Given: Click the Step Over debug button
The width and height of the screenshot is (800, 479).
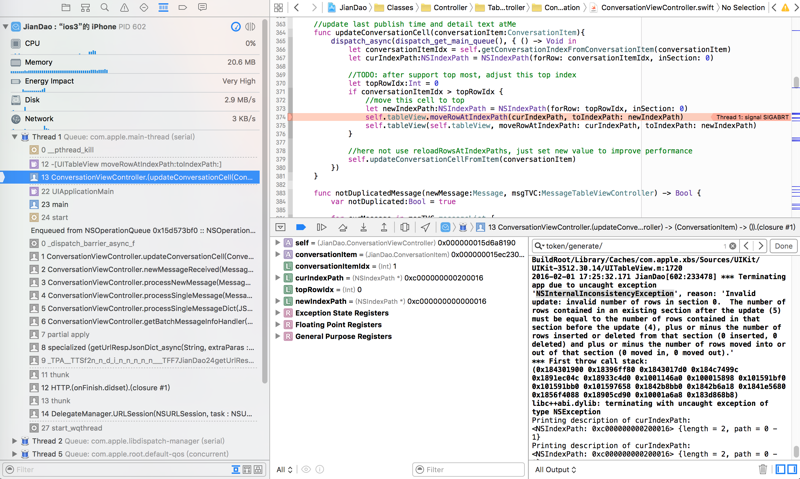Looking at the screenshot, I should tap(342, 228).
